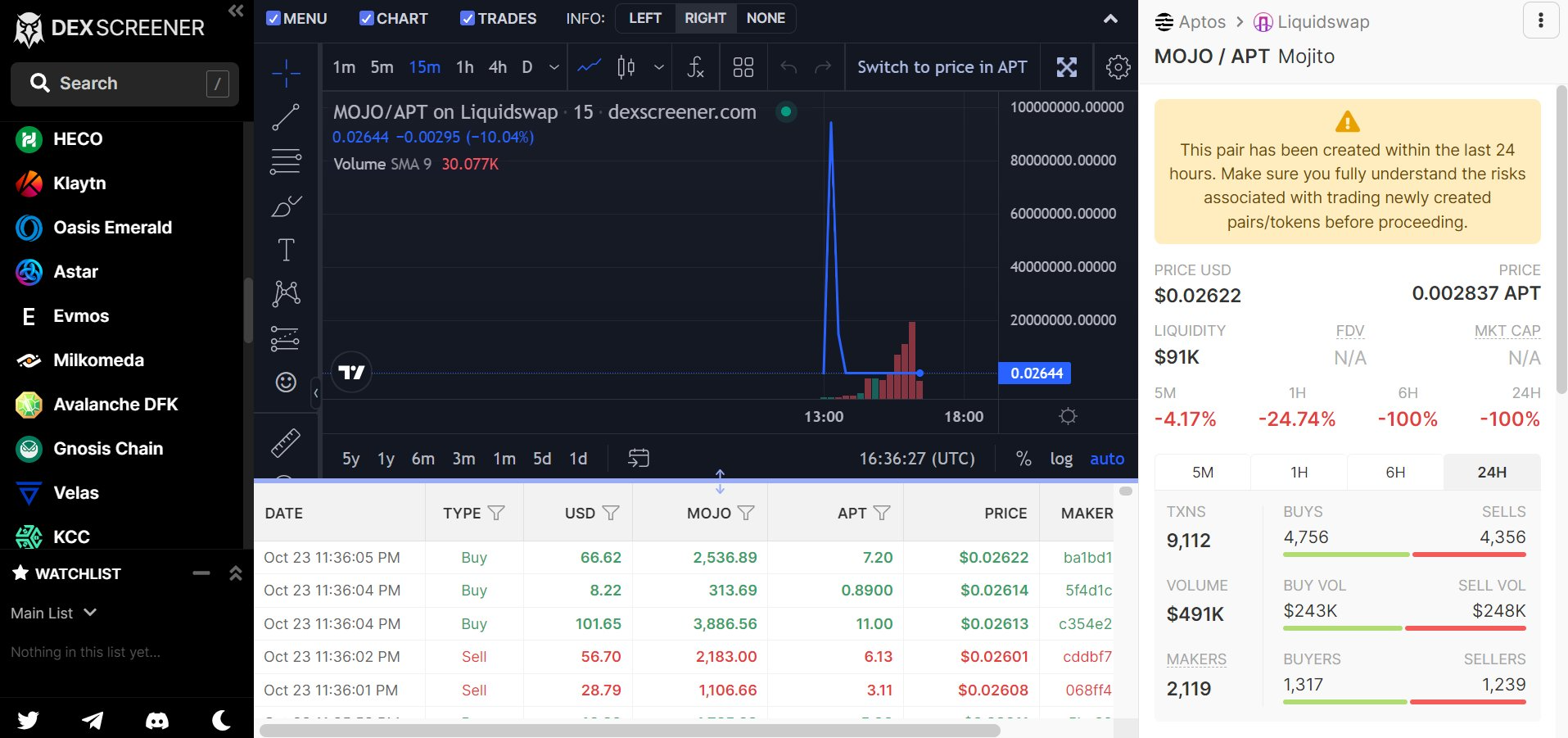Screen dimensions: 1568x738
Task: Open the Aptos chain breadcrumb link
Action: [1191, 22]
